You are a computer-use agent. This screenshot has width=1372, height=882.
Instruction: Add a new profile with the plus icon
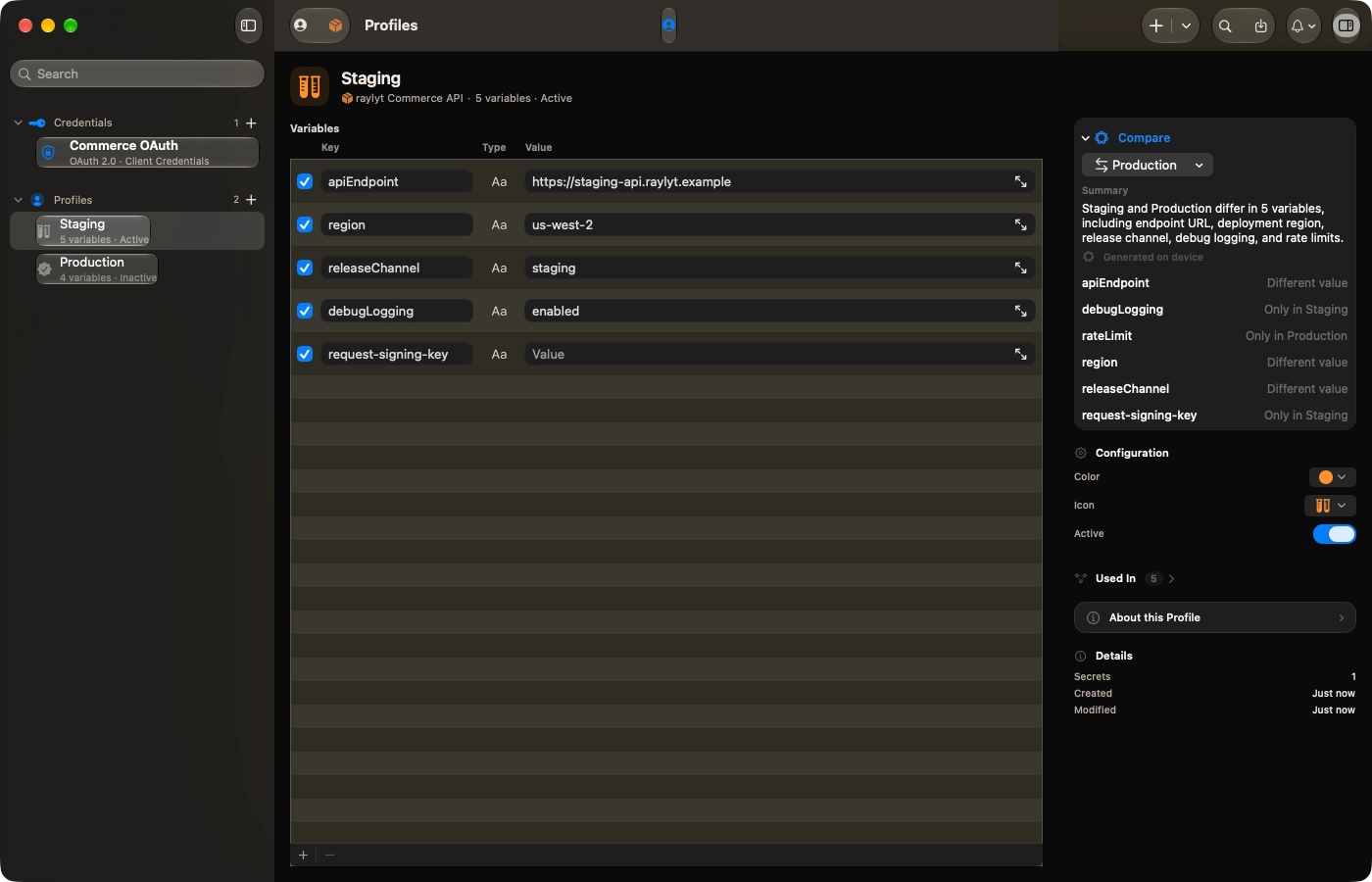pyautogui.click(x=252, y=200)
